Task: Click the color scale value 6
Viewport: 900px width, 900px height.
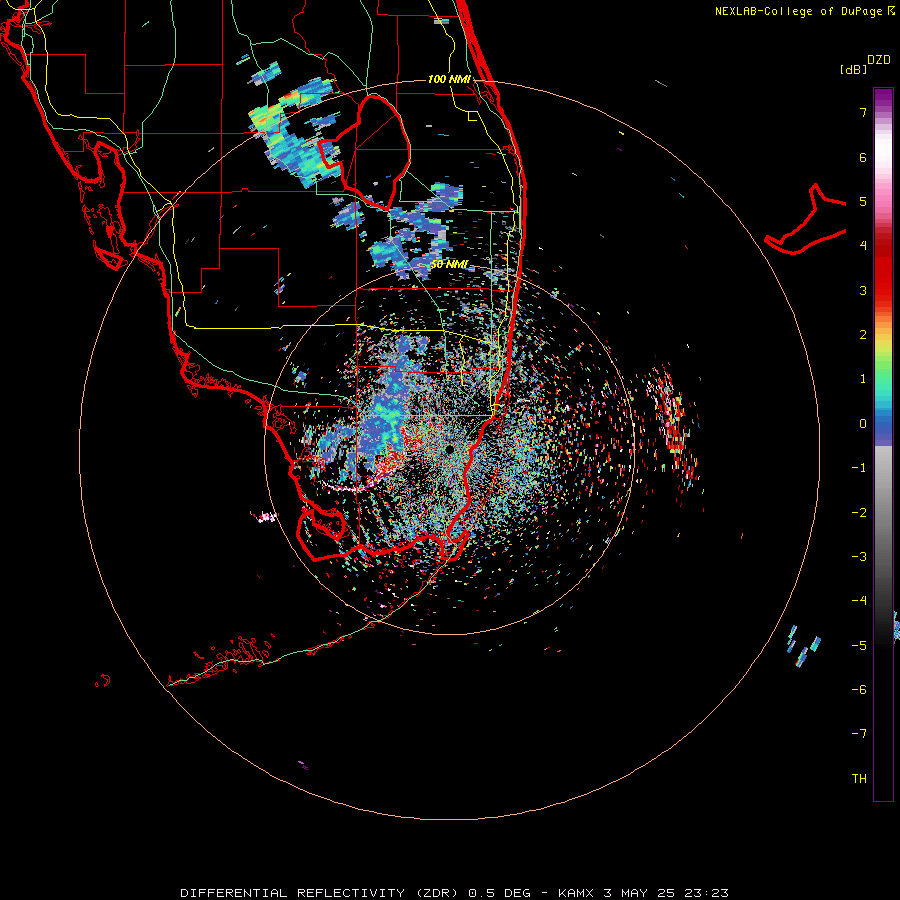Action: point(863,157)
